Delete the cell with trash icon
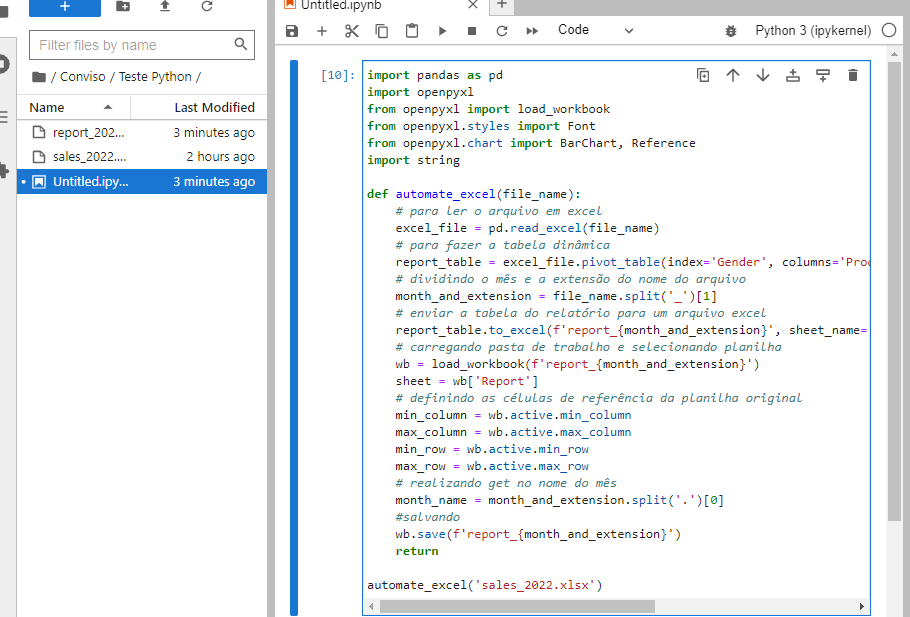The width and height of the screenshot is (910, 617). coord(853,75)
